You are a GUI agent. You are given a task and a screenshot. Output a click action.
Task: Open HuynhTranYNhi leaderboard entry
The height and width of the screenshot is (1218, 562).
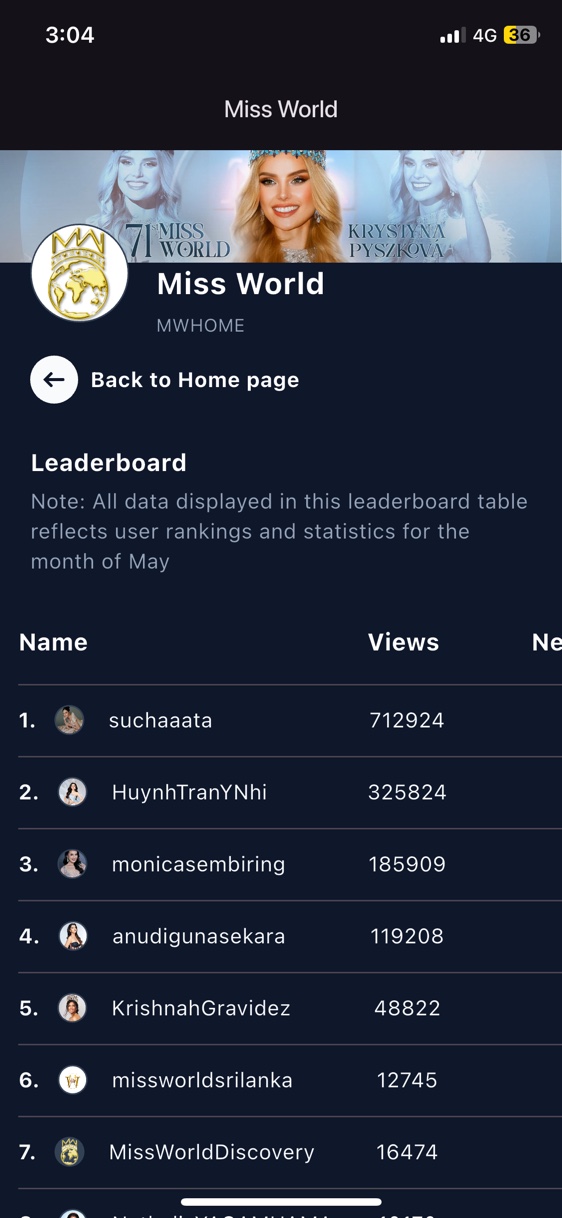click(x=290, y=792)
